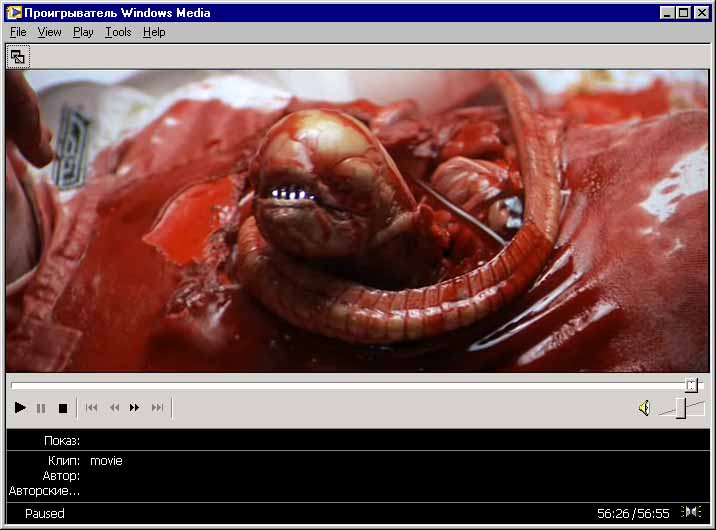Click the 'Авторские...' label
This screenshot has width=716, height=530.
pos(44,491)
